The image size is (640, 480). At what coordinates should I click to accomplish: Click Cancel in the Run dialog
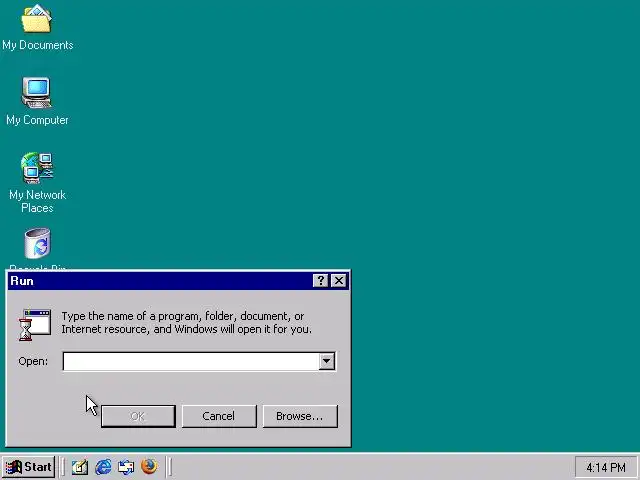(219, 416)
